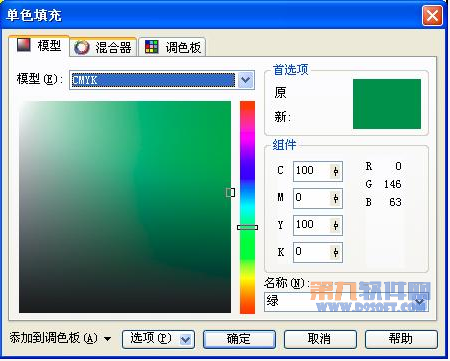The height and width of the screenshot is (361, 450).
Task: Click the B value 63 text
Action: click(395, 202)
